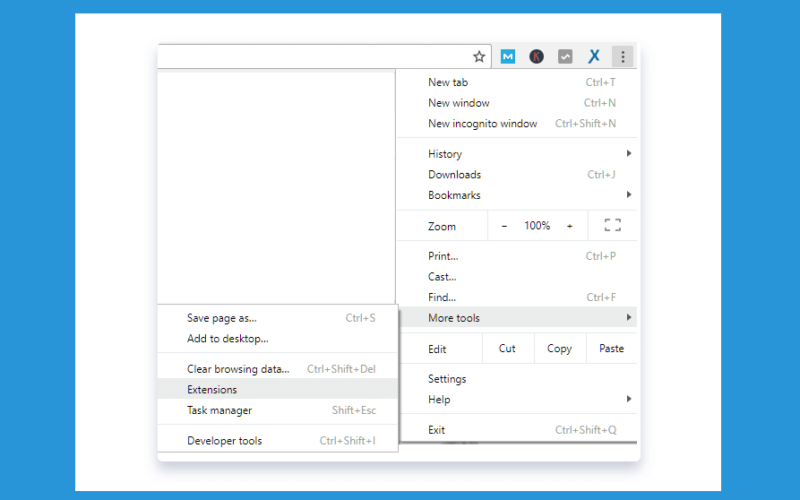This screenshot has height=500, width=800.
Task: Enter fullscreen mode via Zoom row icon
Action: point(612,225)
